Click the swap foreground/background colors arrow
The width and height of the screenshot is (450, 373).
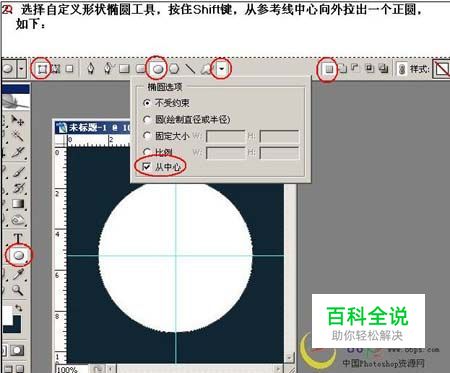pyautogui.click(x=18, y=308)
